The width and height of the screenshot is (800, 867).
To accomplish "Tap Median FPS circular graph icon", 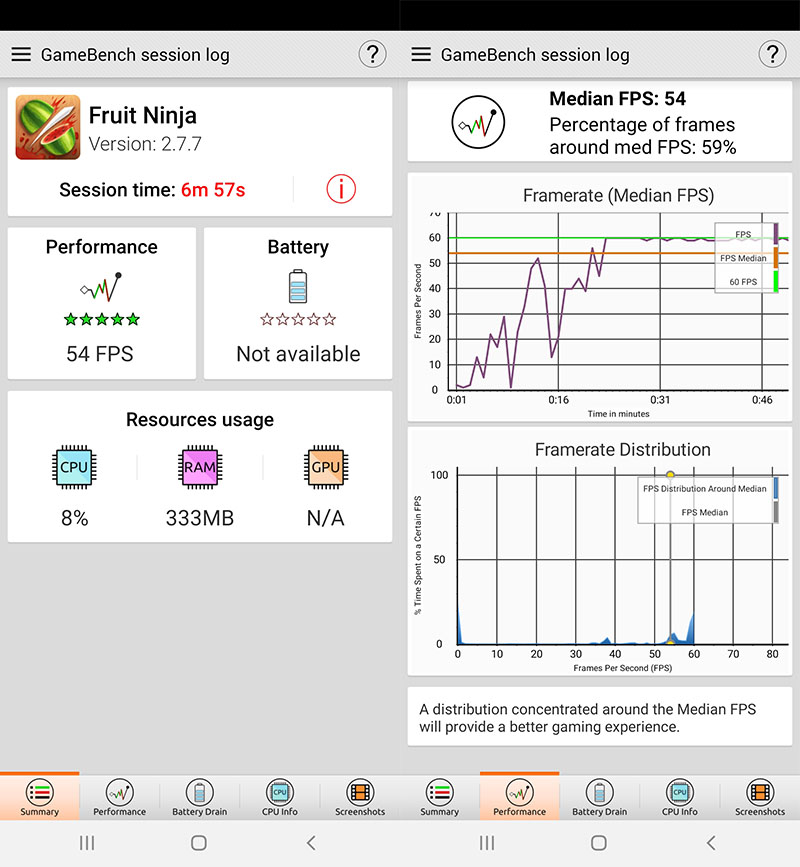I will click(478, 122).
